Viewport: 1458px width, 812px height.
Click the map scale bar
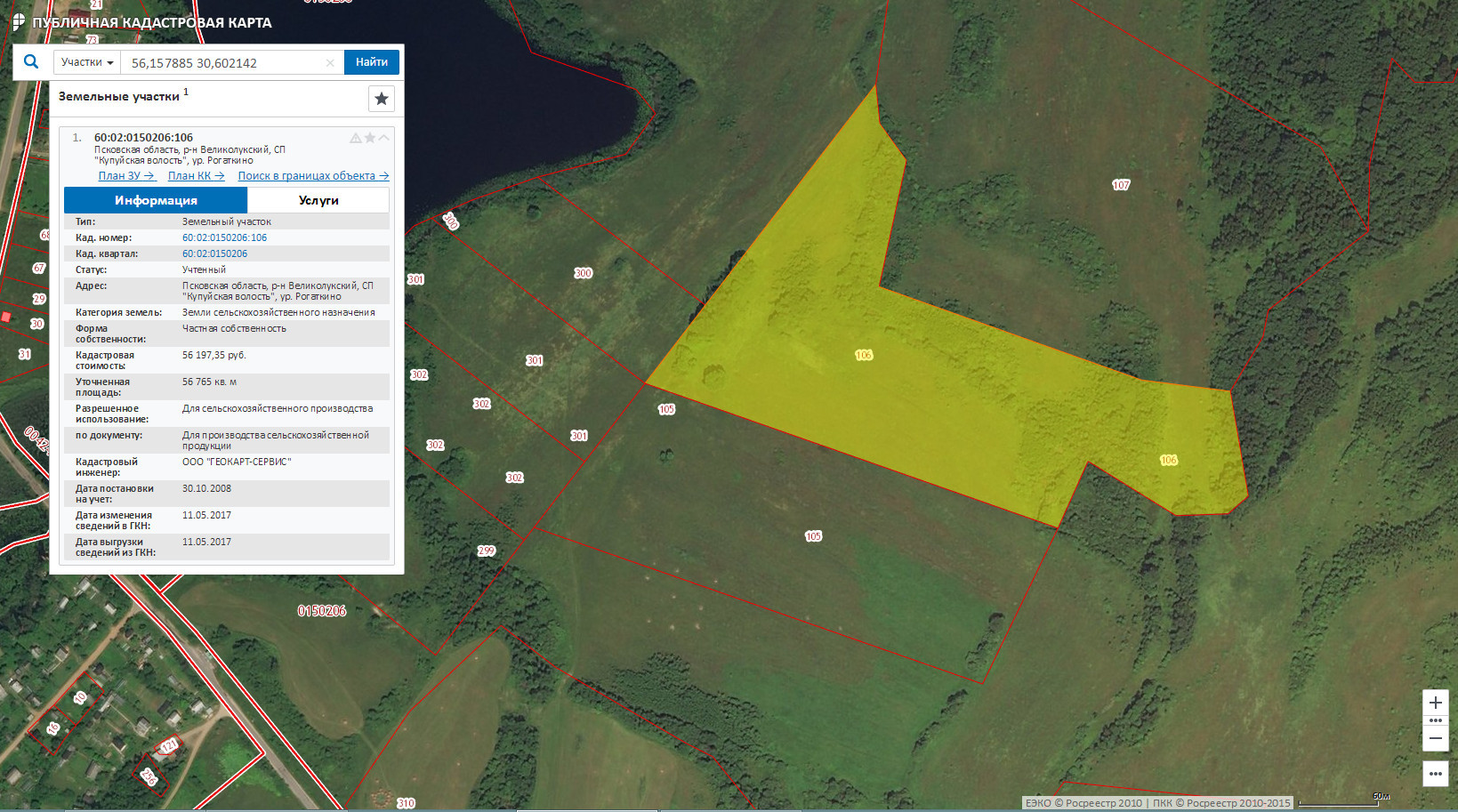pos(1344,800)
